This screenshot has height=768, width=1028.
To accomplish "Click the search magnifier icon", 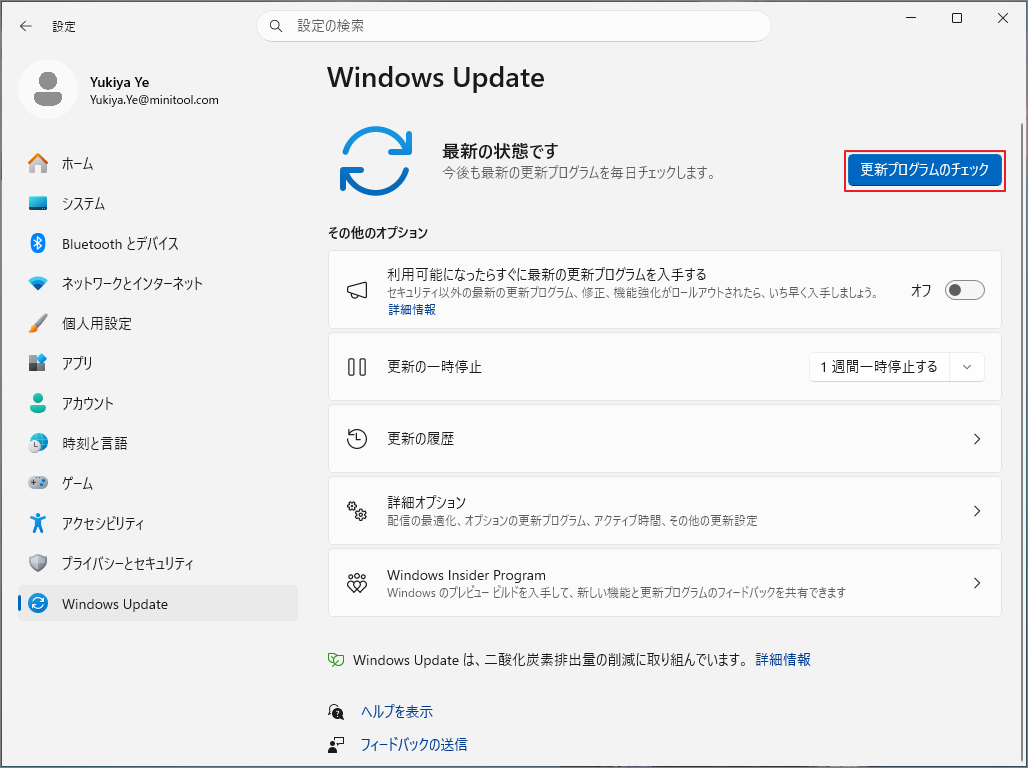I will click(276, 26).
